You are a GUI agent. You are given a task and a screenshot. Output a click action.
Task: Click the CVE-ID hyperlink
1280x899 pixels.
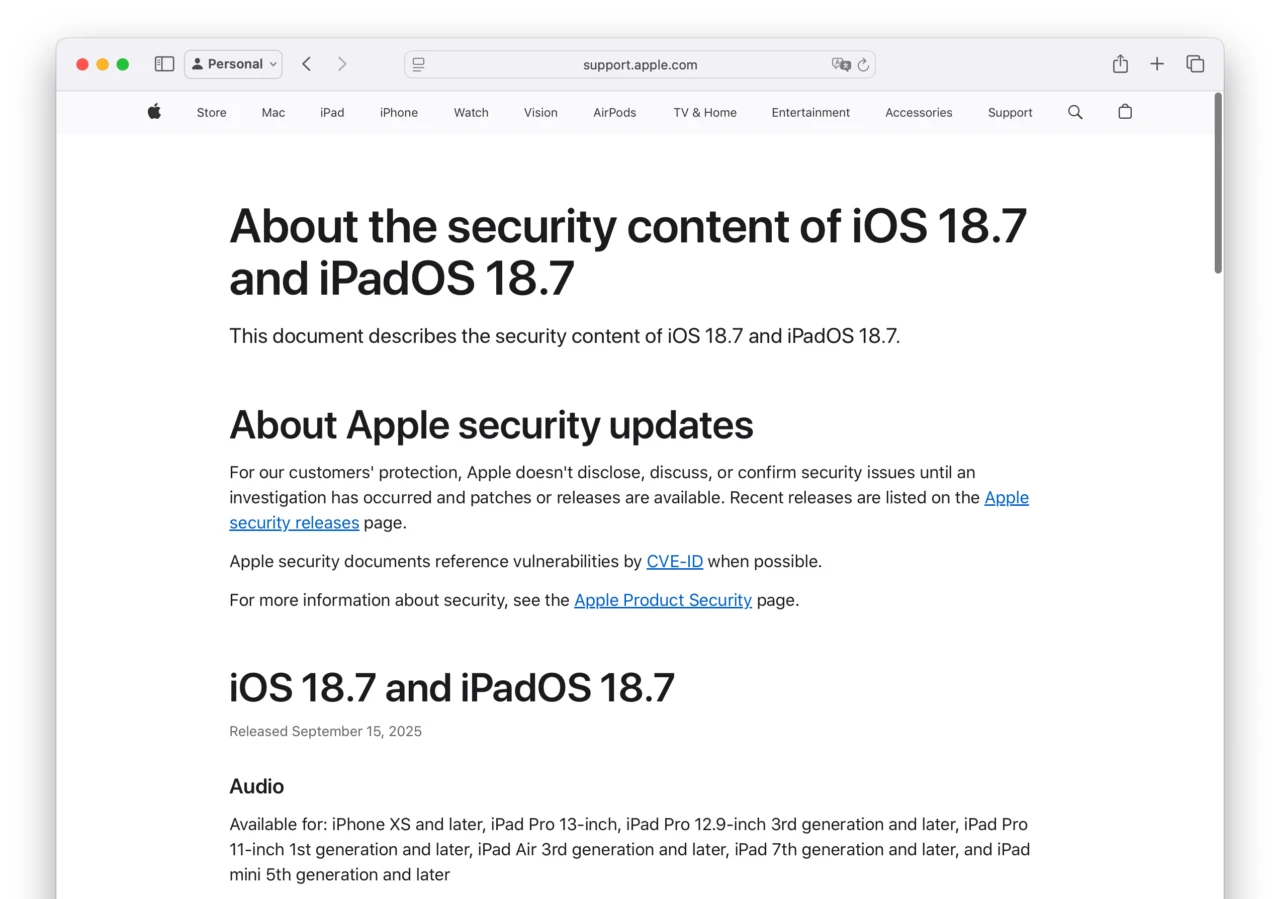pyautogui.click(x=674, y=561)
